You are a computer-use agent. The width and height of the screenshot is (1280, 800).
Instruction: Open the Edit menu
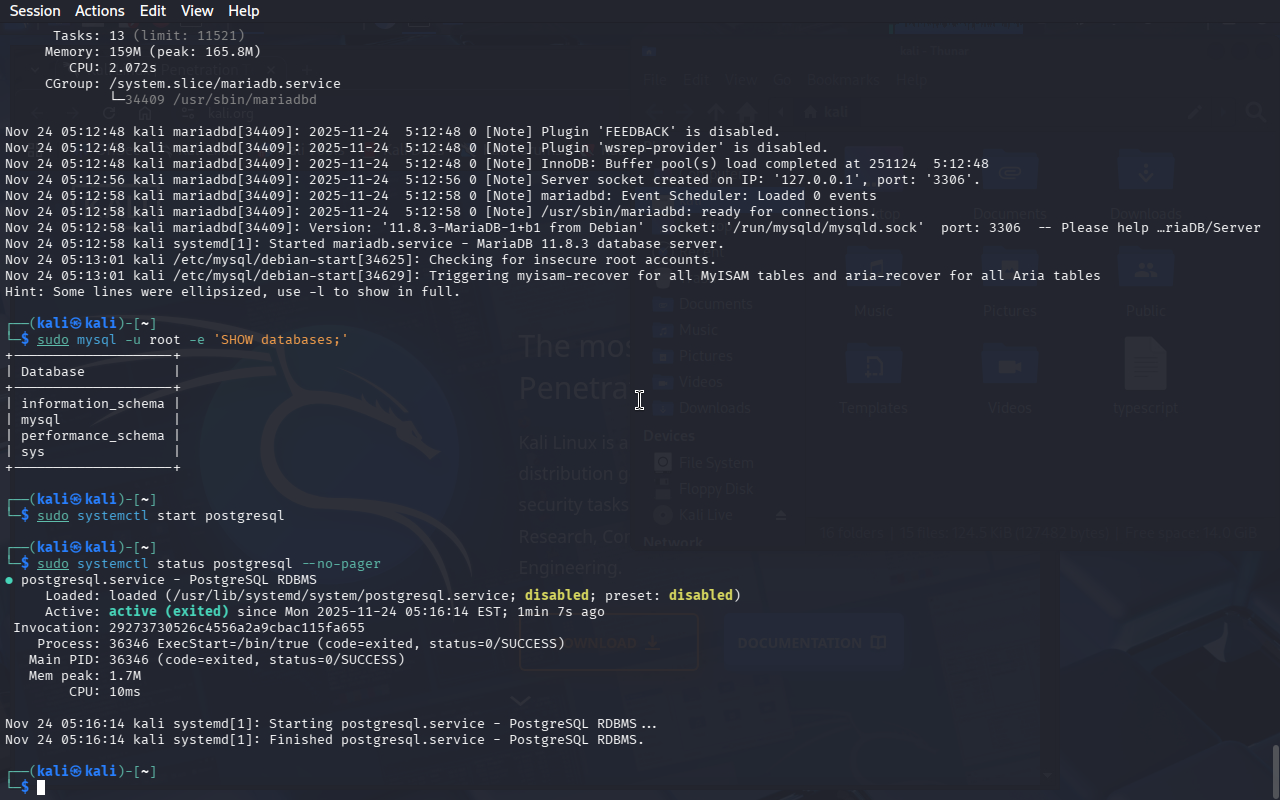[153, 11]
